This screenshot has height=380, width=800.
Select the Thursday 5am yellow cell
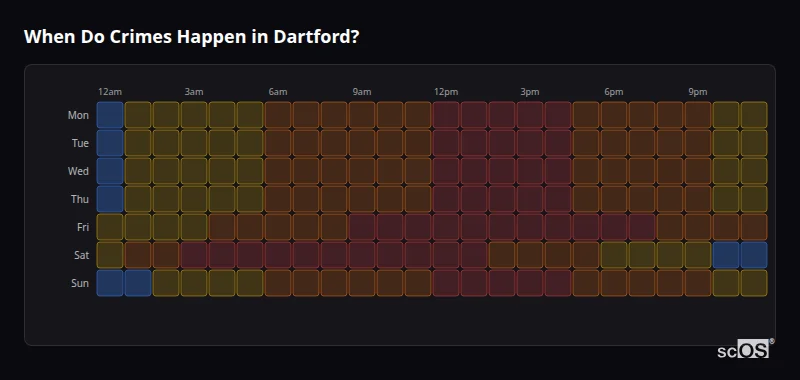tap(250, 199)
